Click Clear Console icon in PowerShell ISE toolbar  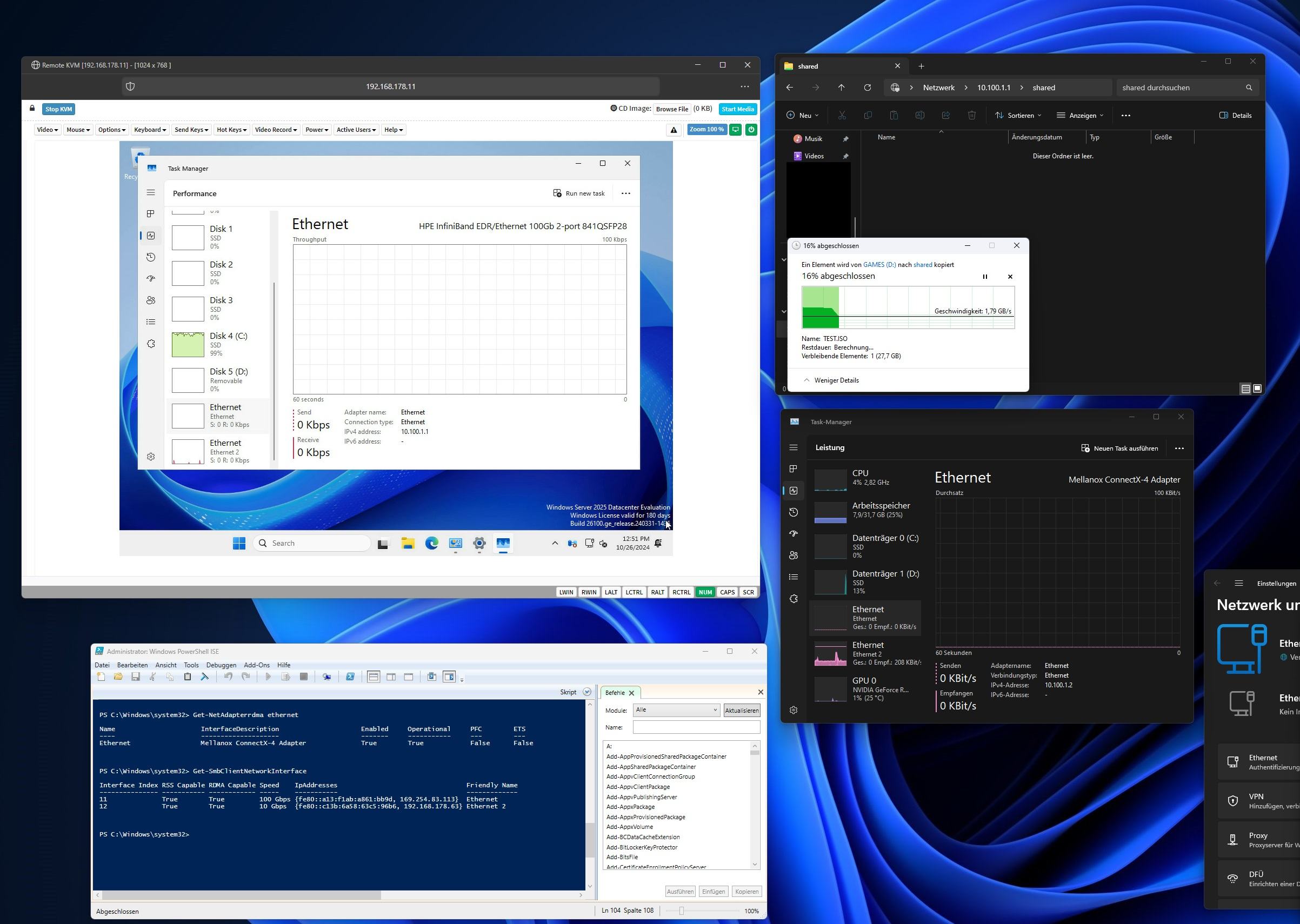pyautogui.click(x=205, y=677)
